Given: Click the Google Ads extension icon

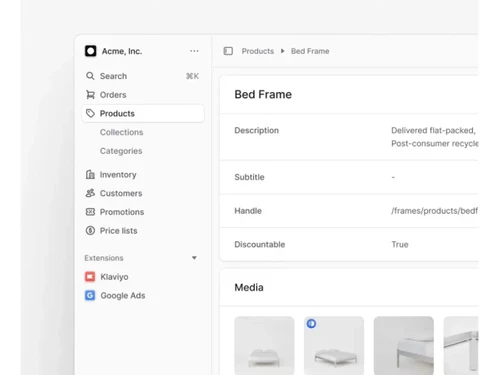Looking at the screenshot, I should click(x=90, y=295).
